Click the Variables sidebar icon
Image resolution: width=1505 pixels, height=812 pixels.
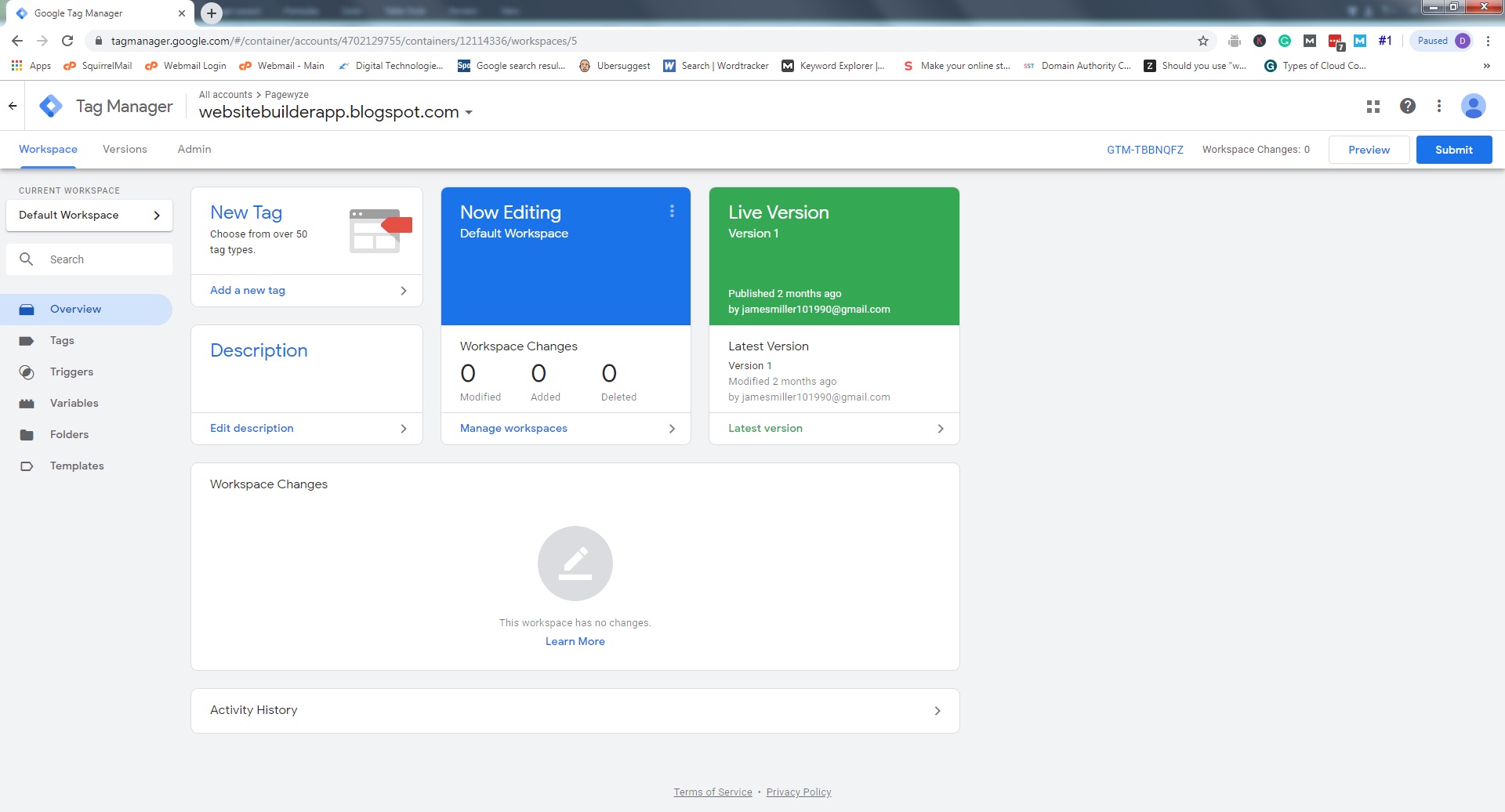coord(27,404)
